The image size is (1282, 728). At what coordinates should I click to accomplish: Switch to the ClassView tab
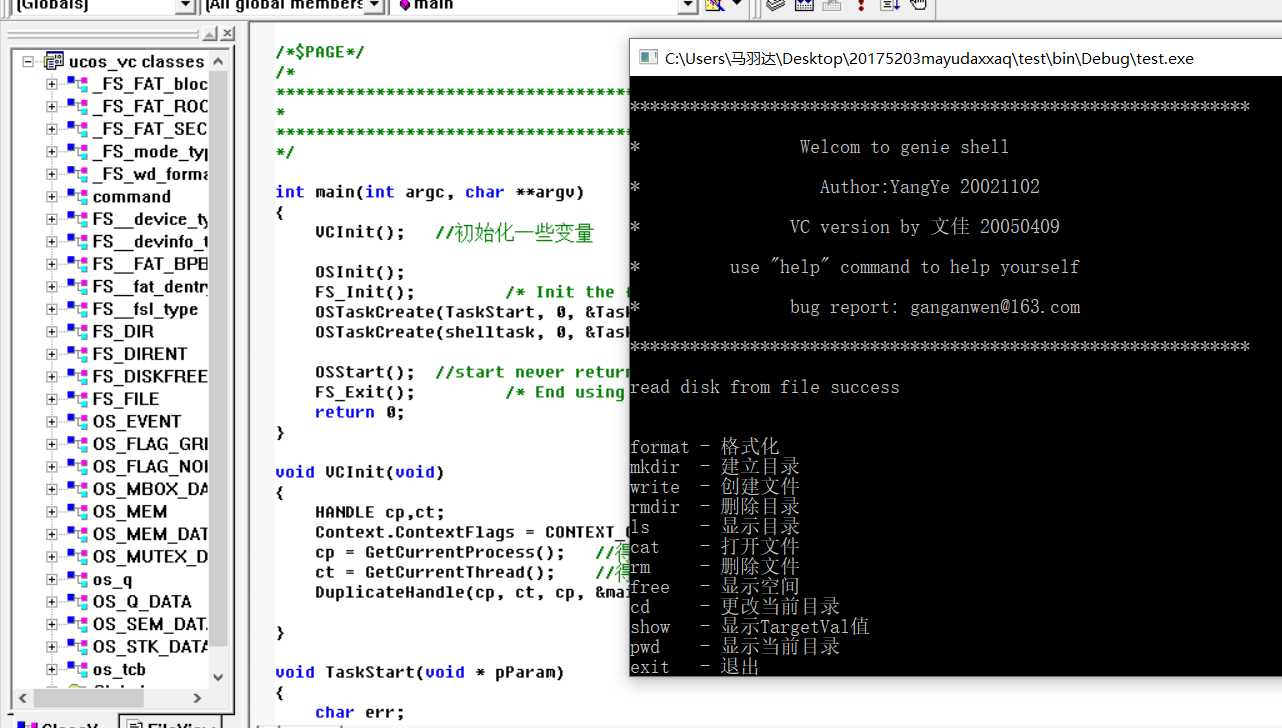pos(62,723)
